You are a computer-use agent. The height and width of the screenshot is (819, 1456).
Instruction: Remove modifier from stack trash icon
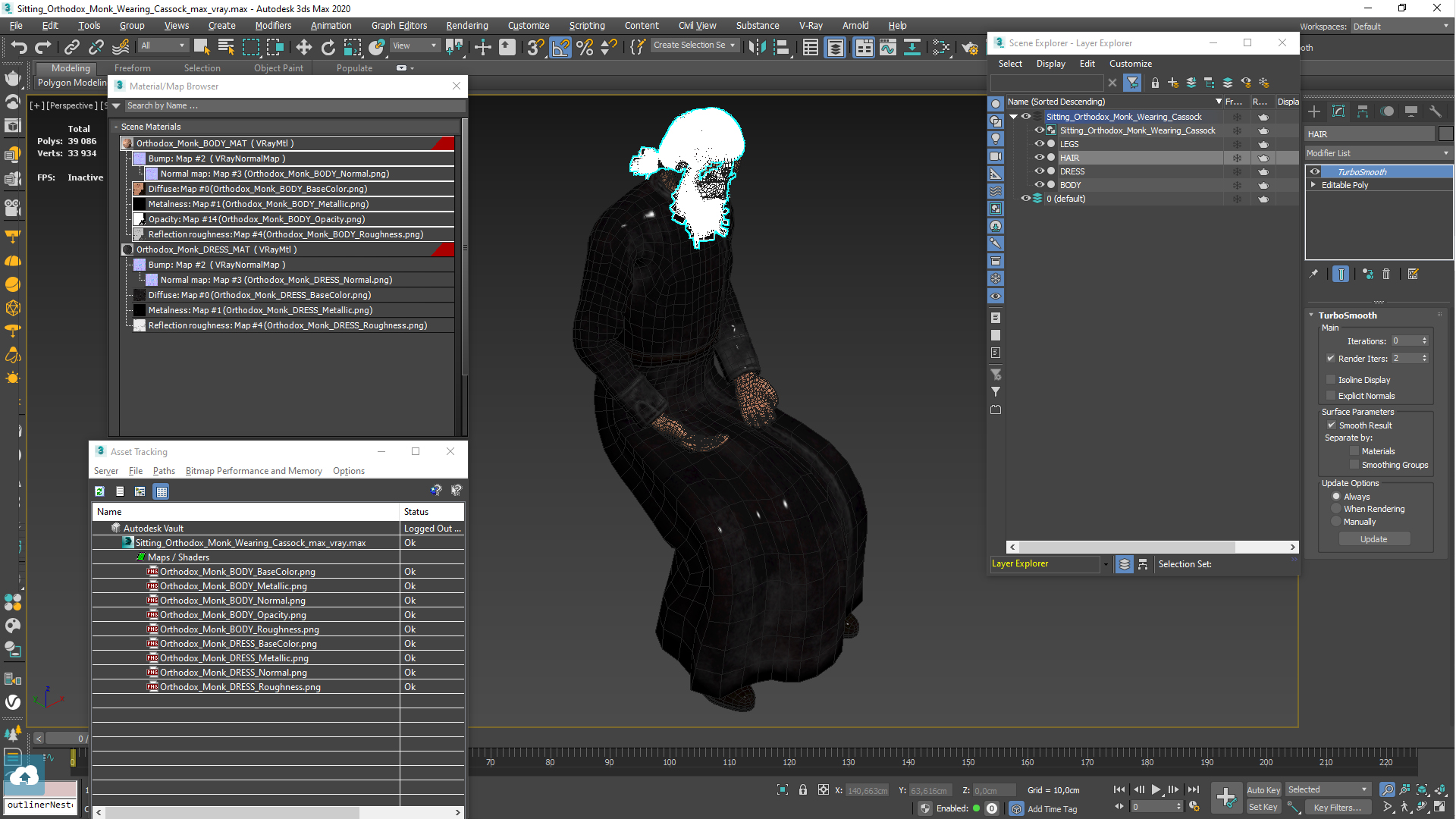(1386, 275)
